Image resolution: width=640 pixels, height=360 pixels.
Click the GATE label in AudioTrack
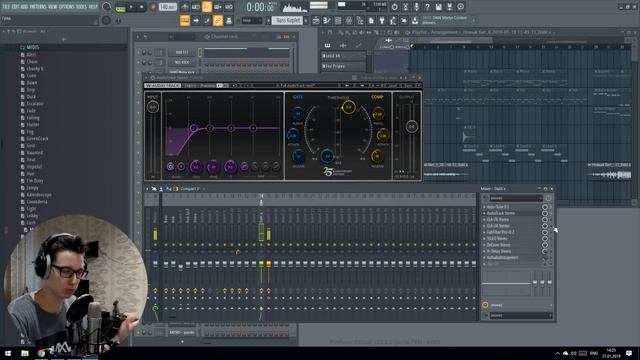pyautogui.click(x=298, y=97)
